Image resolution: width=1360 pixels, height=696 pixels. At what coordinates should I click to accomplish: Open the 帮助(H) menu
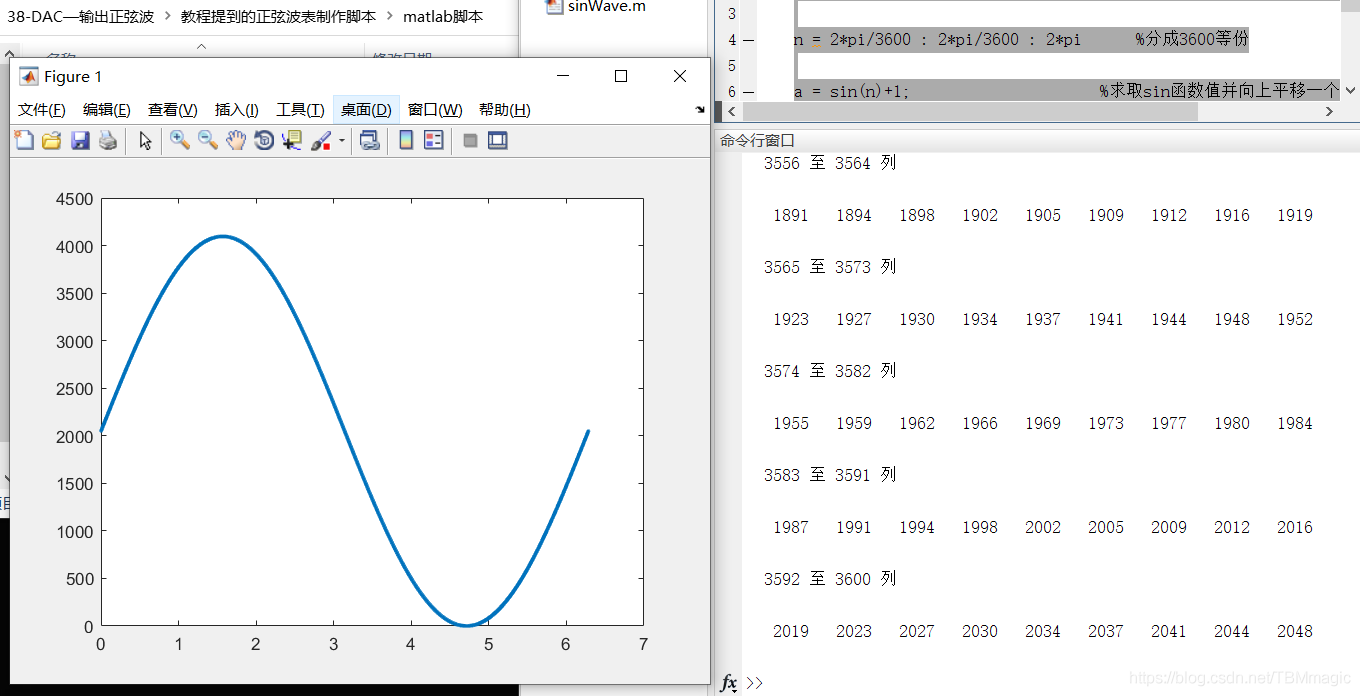pyautogui.click(x=505, y=110)
